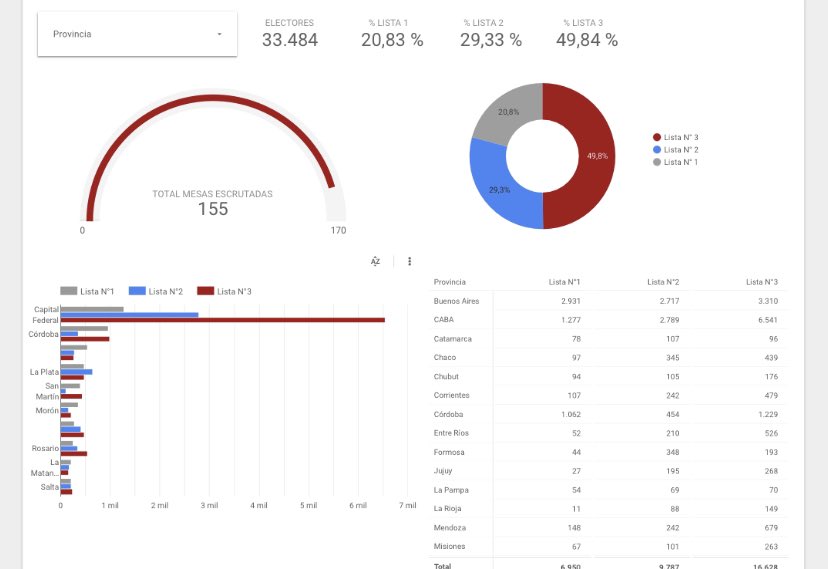Open the Provincia filter dropdown
828x569 pixels.
pyautogui.click(x=137, y=34)
